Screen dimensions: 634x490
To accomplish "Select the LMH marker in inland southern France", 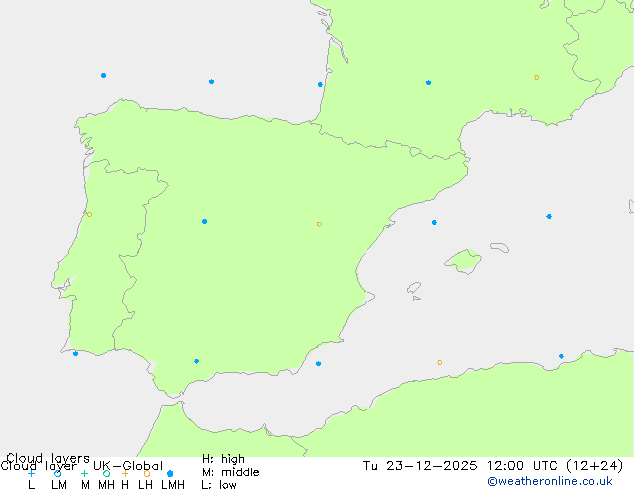I will (429, 83).
